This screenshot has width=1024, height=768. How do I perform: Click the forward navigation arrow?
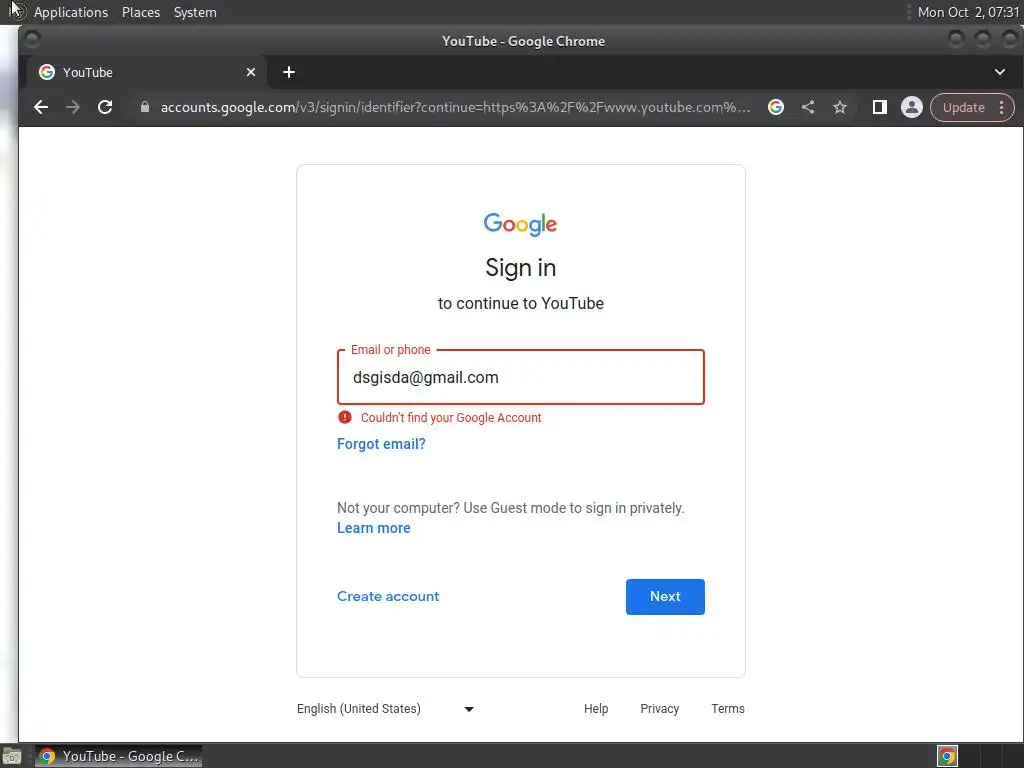(72, 107)
